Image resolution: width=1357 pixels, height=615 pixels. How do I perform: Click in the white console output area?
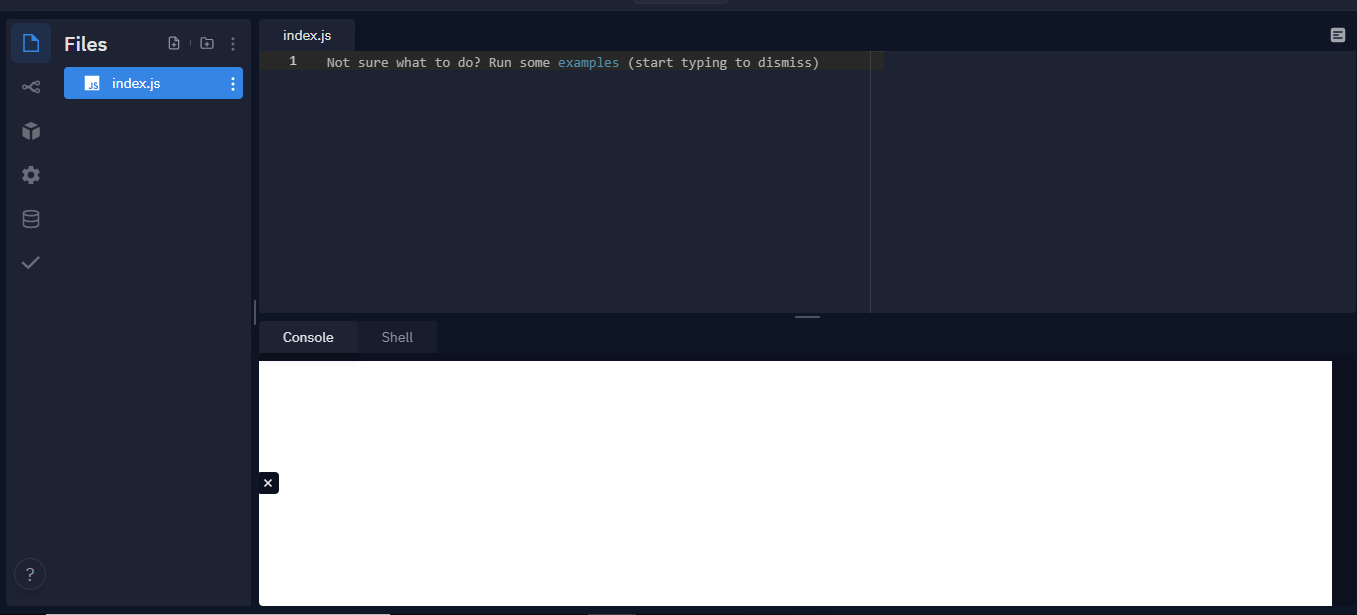coord(795,483)
